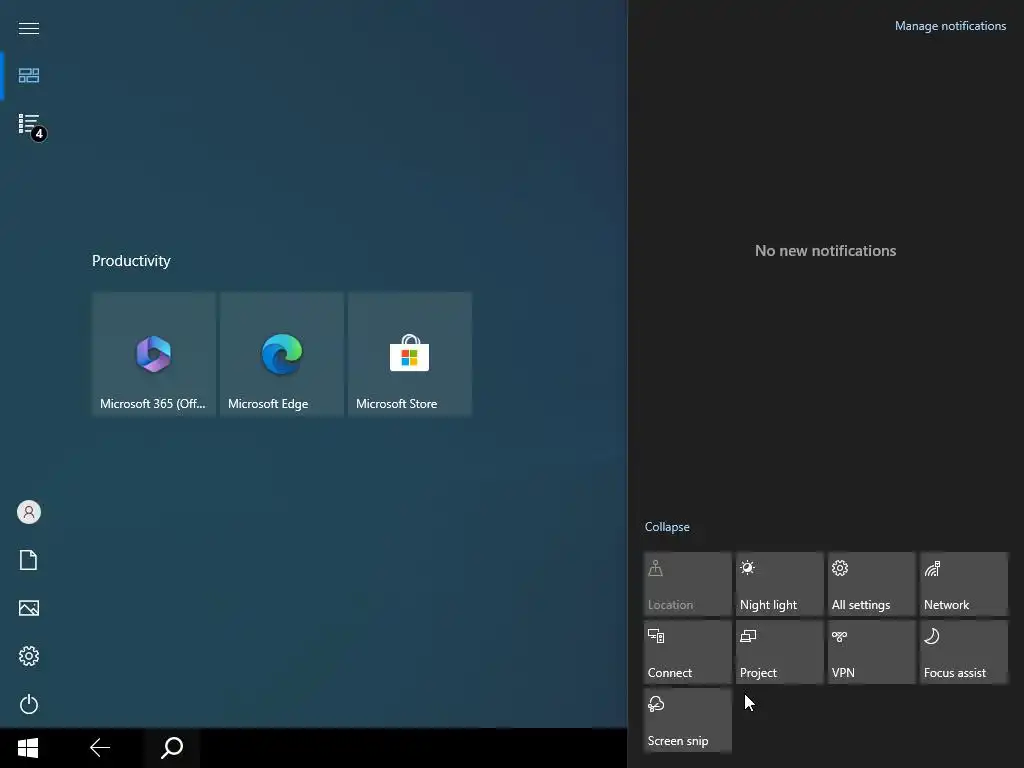Open All settings quick action
1024x768 pixels.
pyautogui.click(x=871, y=584)
